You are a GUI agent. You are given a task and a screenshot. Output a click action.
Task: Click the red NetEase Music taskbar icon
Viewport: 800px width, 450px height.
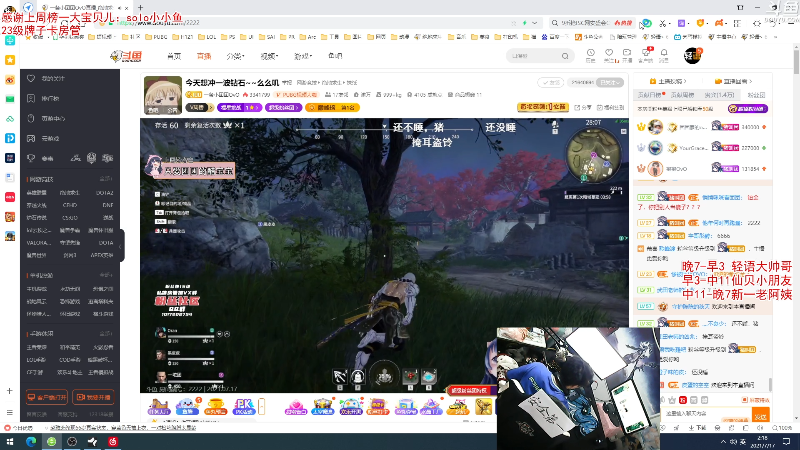click(113, 441)
